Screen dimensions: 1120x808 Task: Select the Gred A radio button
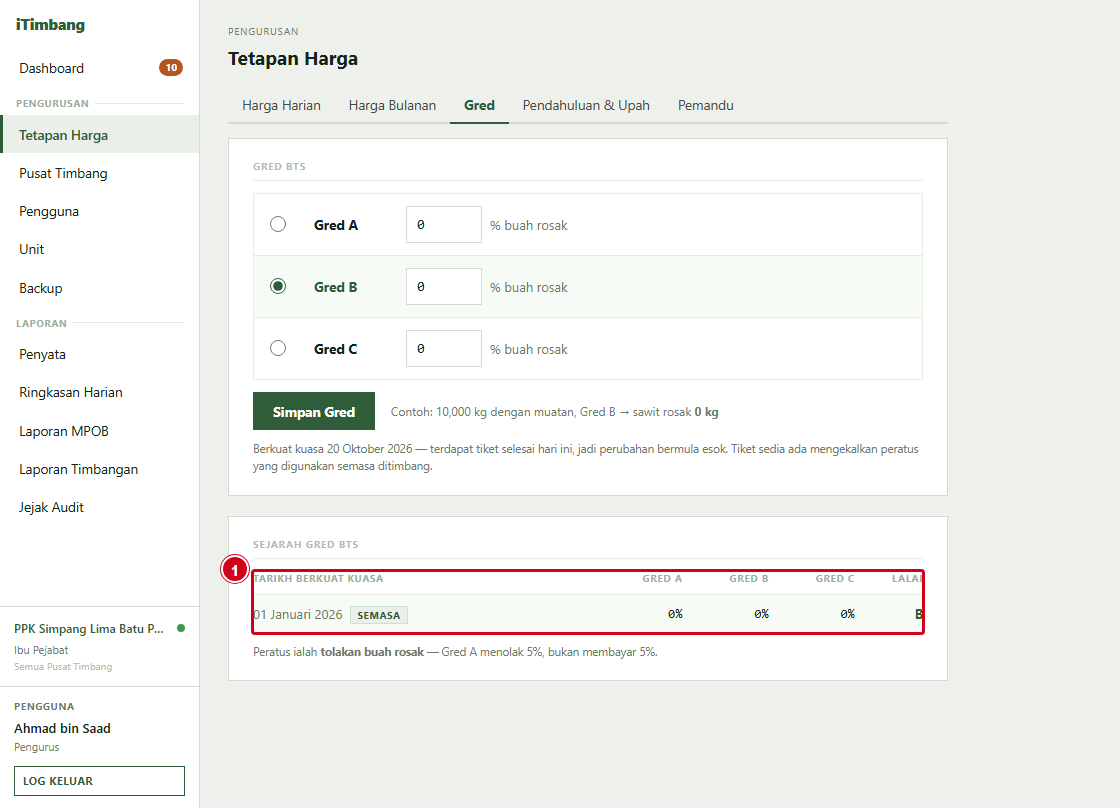[278, 224]
